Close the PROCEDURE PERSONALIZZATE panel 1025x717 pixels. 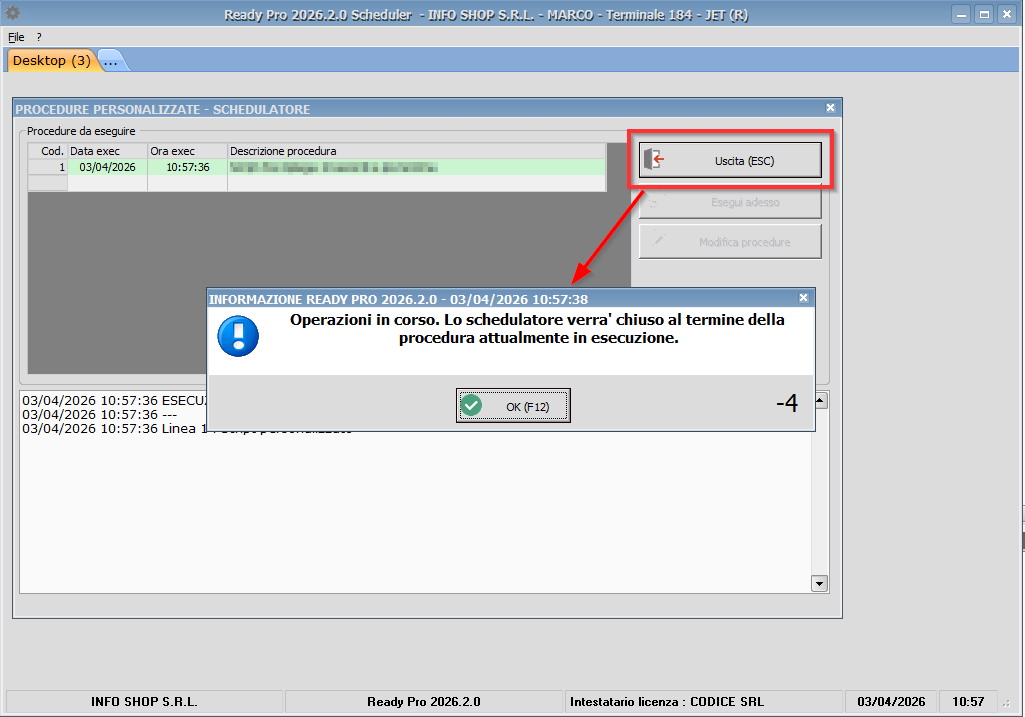click(830, 108)
